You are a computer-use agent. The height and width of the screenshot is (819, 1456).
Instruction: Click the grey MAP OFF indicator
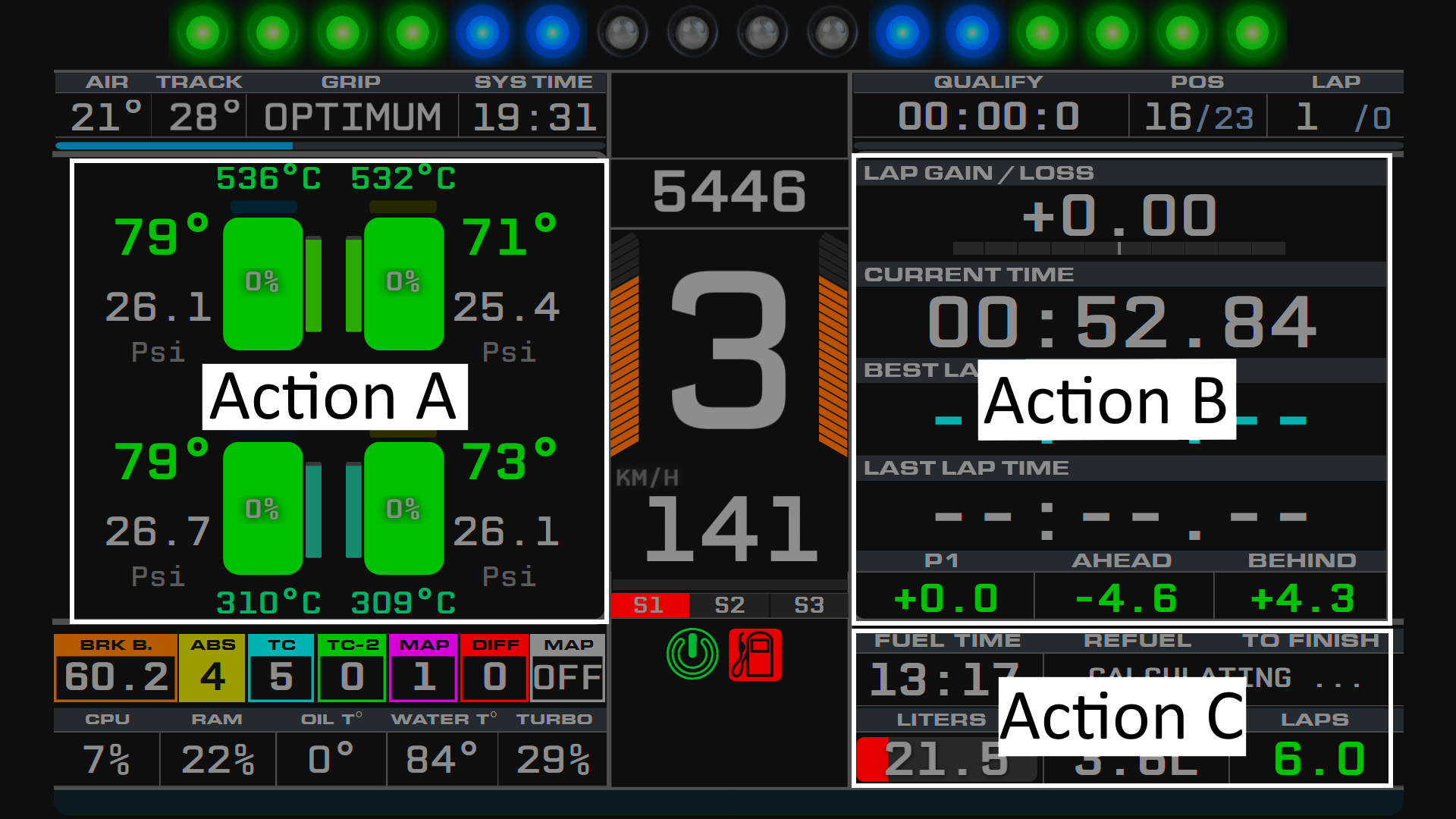pos(568,668)
